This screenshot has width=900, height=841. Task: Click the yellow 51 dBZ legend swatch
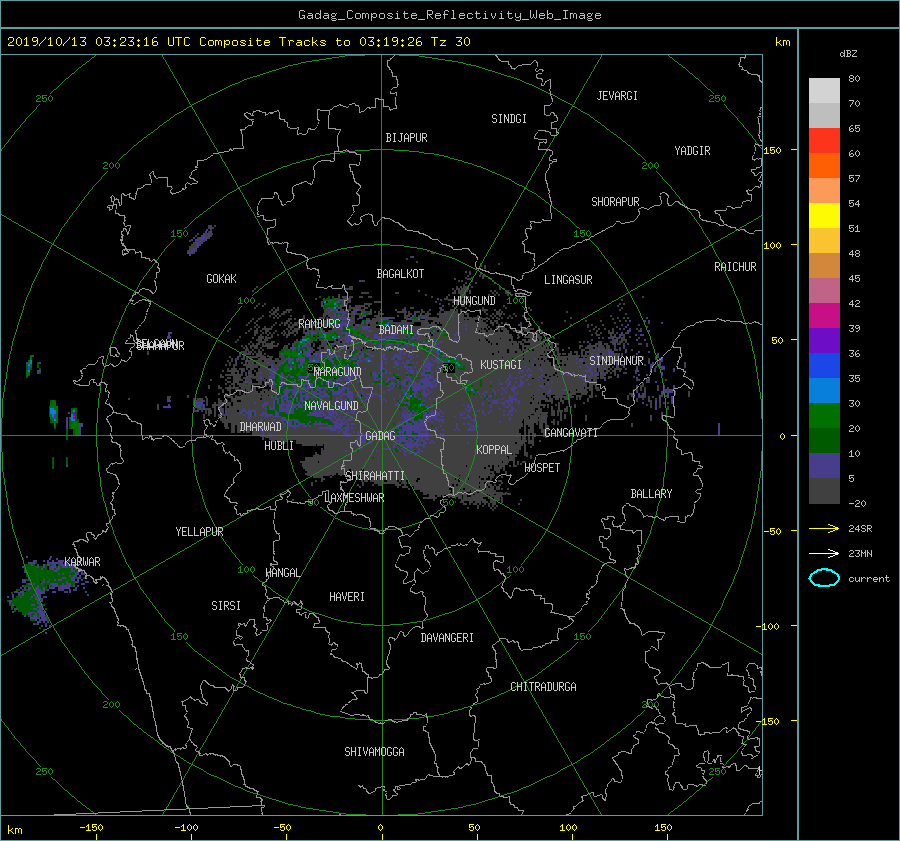click(x=824, y=215)
